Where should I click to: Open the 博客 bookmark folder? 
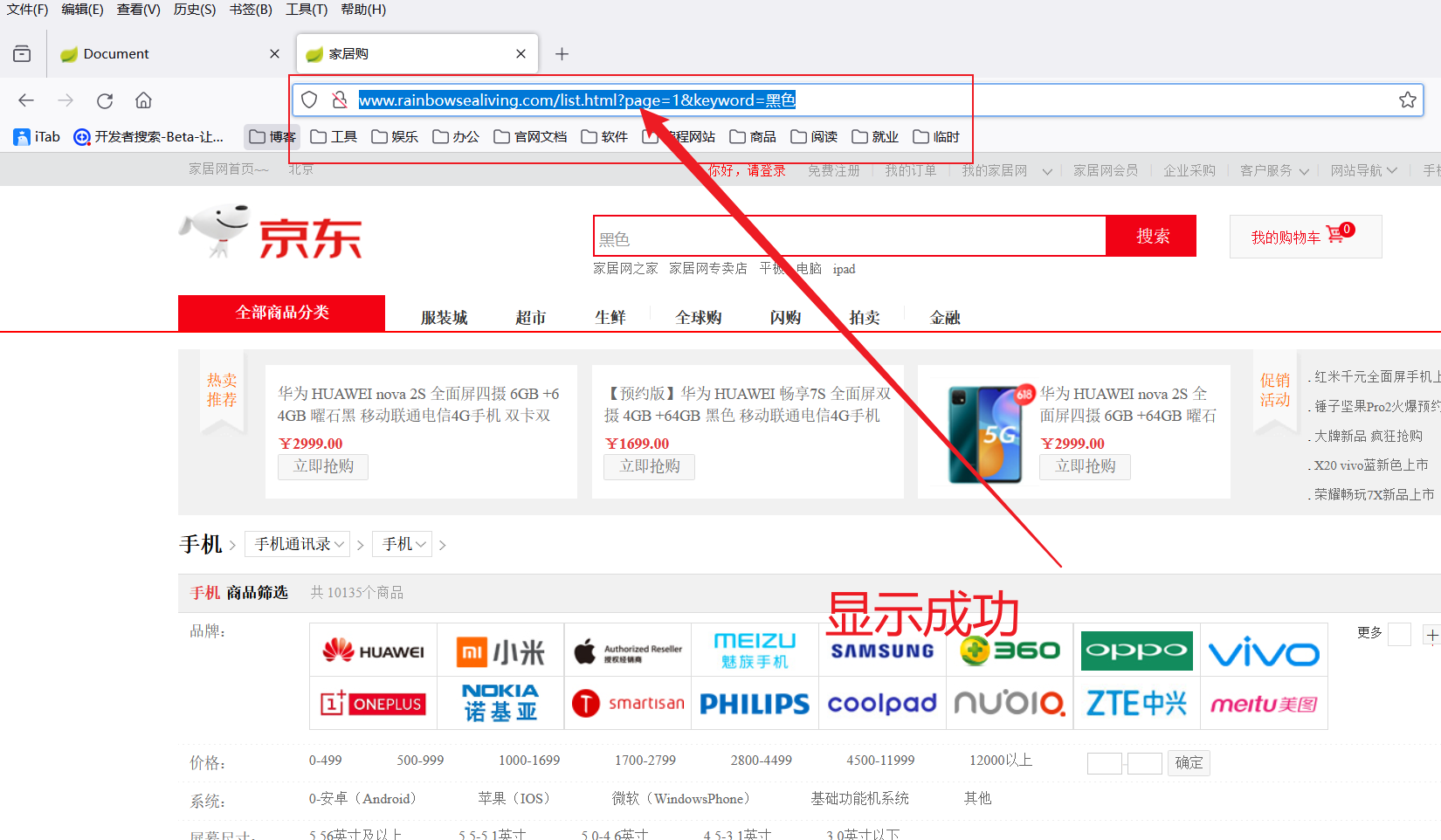pyautogui.click(x=272, y=137)
